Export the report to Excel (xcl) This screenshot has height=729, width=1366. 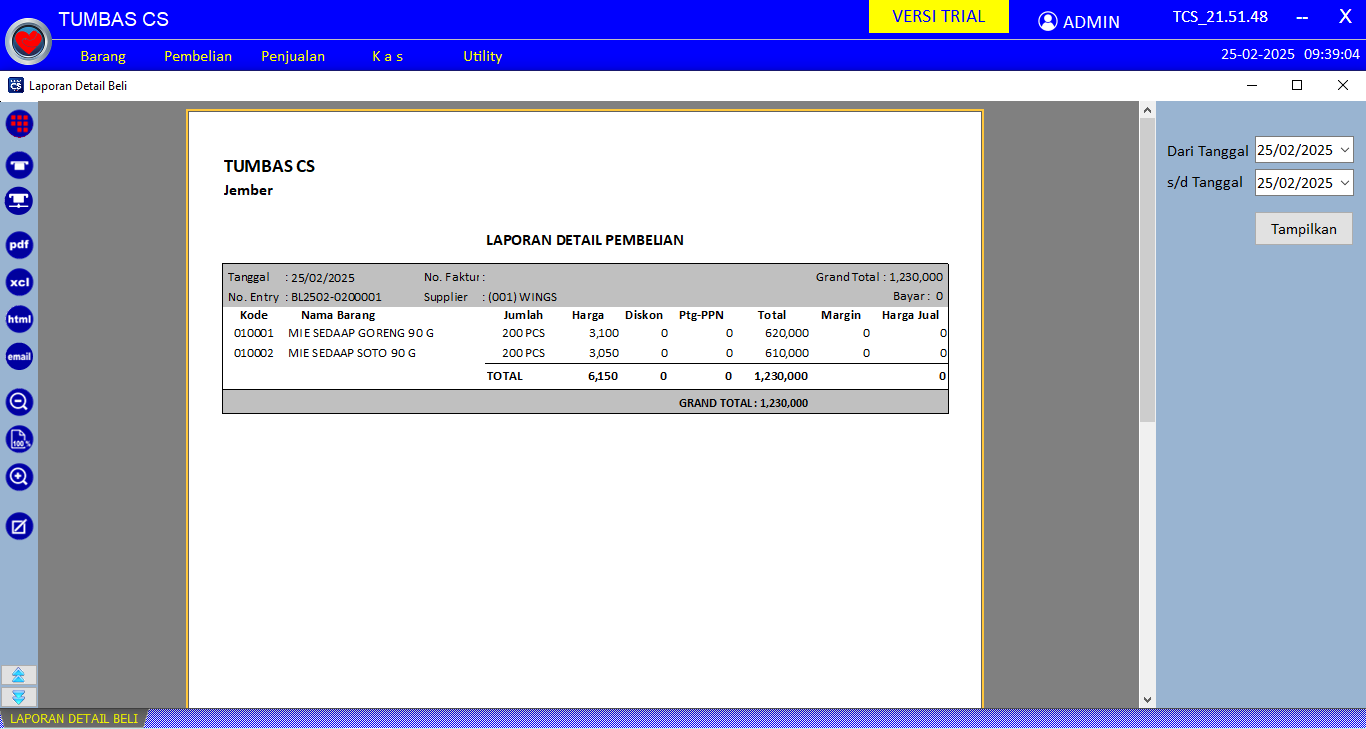pos(19,283)
